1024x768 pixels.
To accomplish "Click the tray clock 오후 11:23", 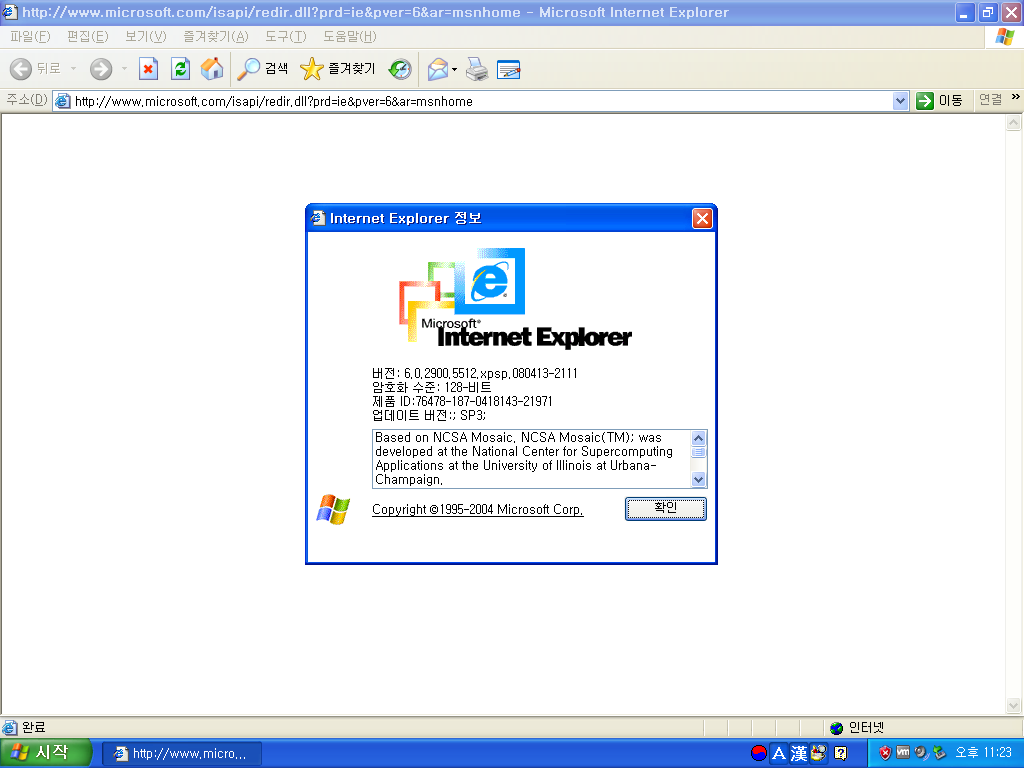I will tap(984, 753).
